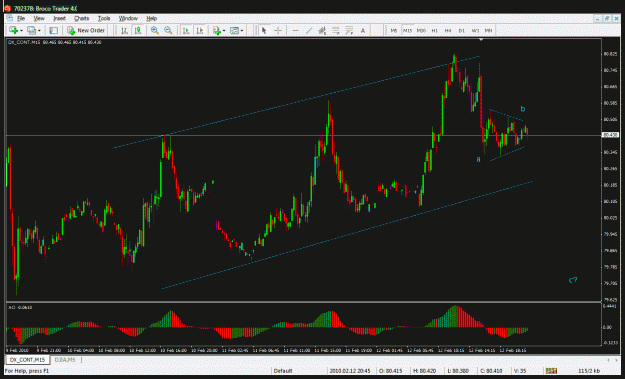Select the Crosshair tool
625x379 pixels.
click(278, 30)
